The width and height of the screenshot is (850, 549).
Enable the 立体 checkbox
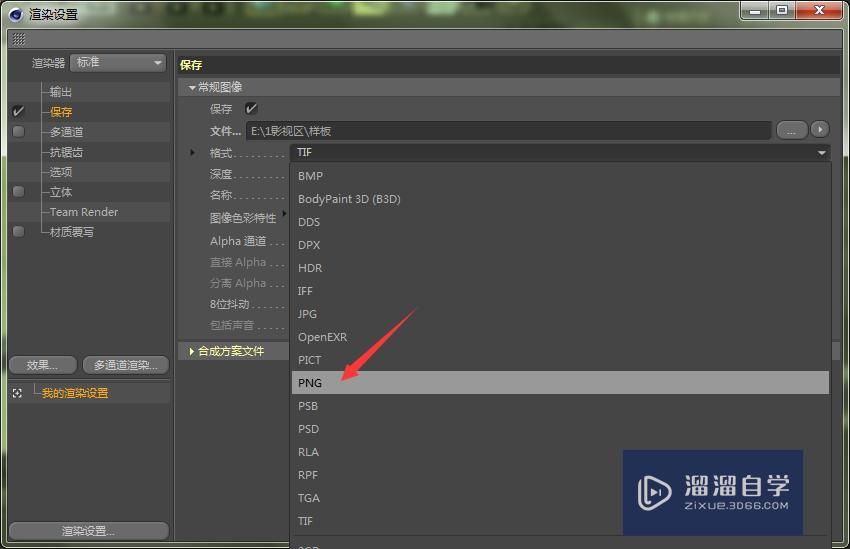(18, 192)
